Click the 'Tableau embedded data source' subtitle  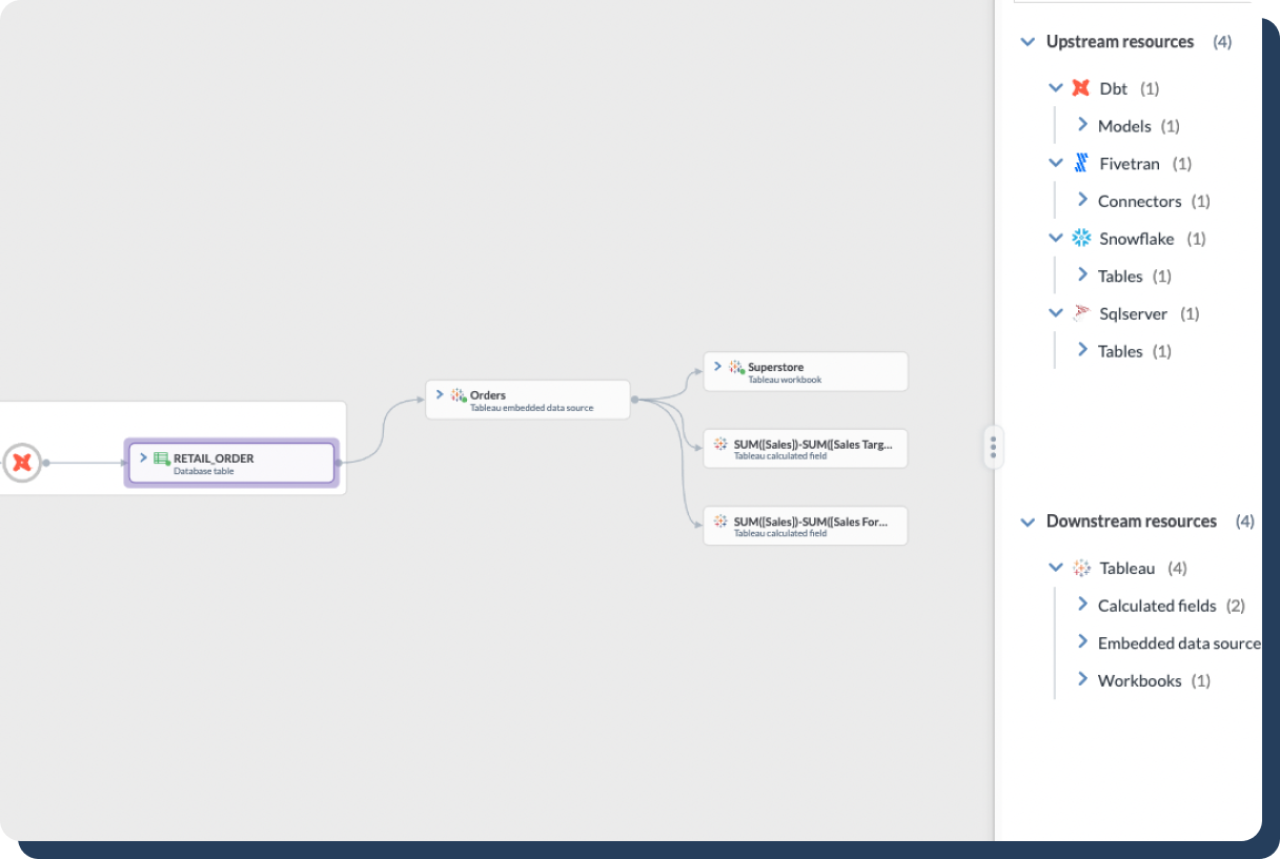point(532,408)
